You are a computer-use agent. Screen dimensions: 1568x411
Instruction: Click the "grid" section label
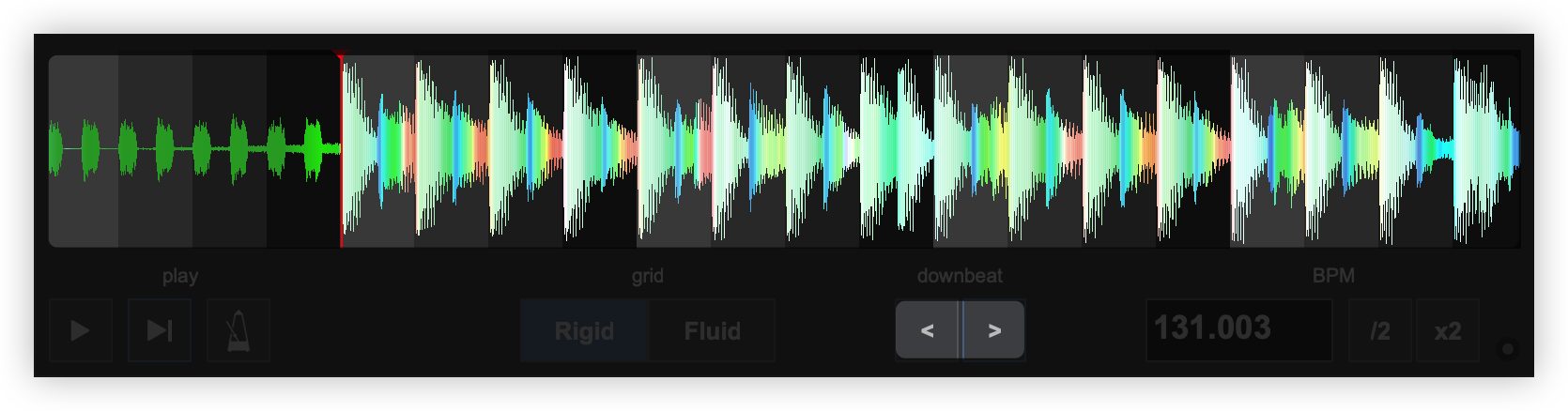648,276
